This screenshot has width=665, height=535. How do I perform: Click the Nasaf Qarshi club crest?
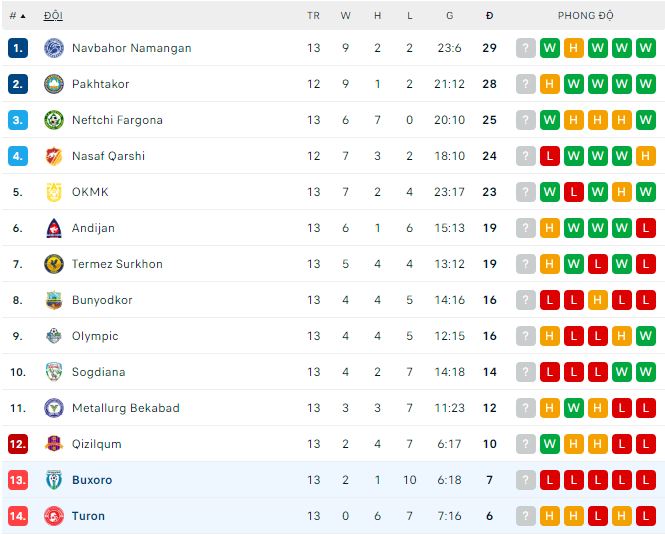pyautogui.click(x=54, y=156)
